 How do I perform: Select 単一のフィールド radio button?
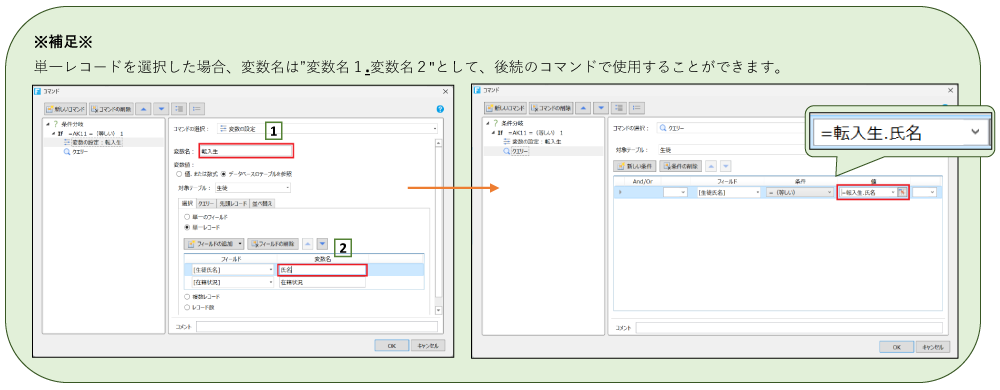point(187,217)
